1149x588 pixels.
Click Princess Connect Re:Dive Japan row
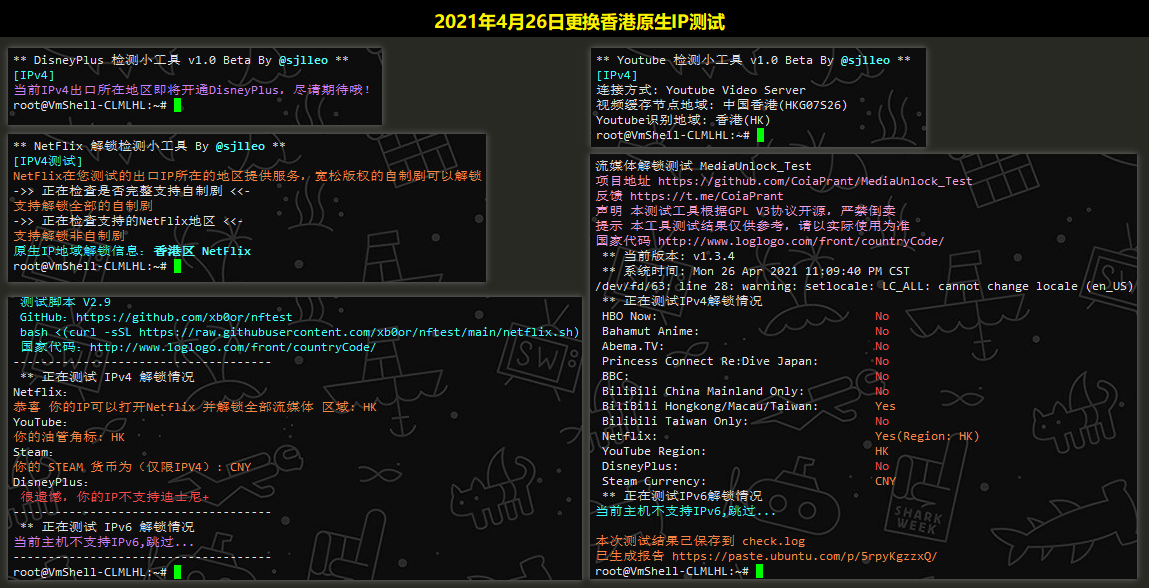pos(745,361)
